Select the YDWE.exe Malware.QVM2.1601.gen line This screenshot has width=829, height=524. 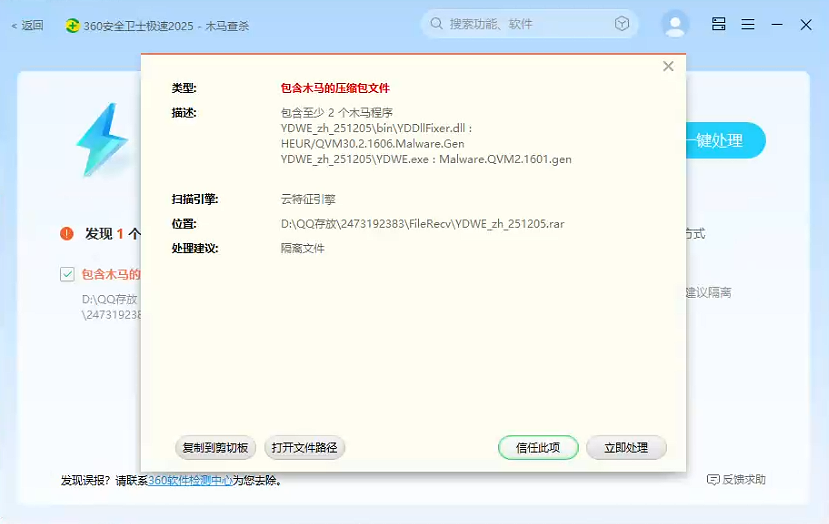point(426,159)
